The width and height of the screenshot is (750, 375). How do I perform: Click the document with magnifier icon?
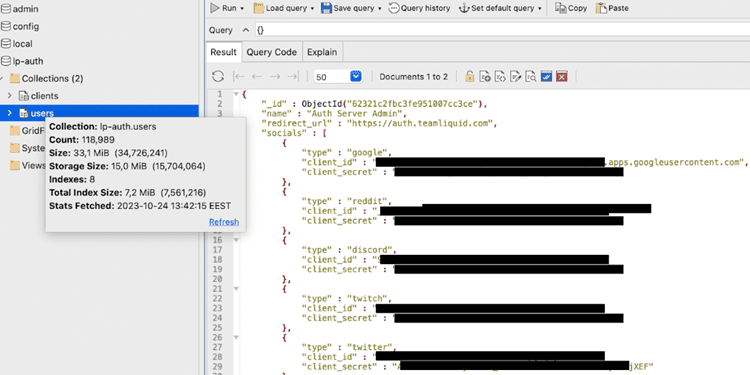tap(530, 77)
